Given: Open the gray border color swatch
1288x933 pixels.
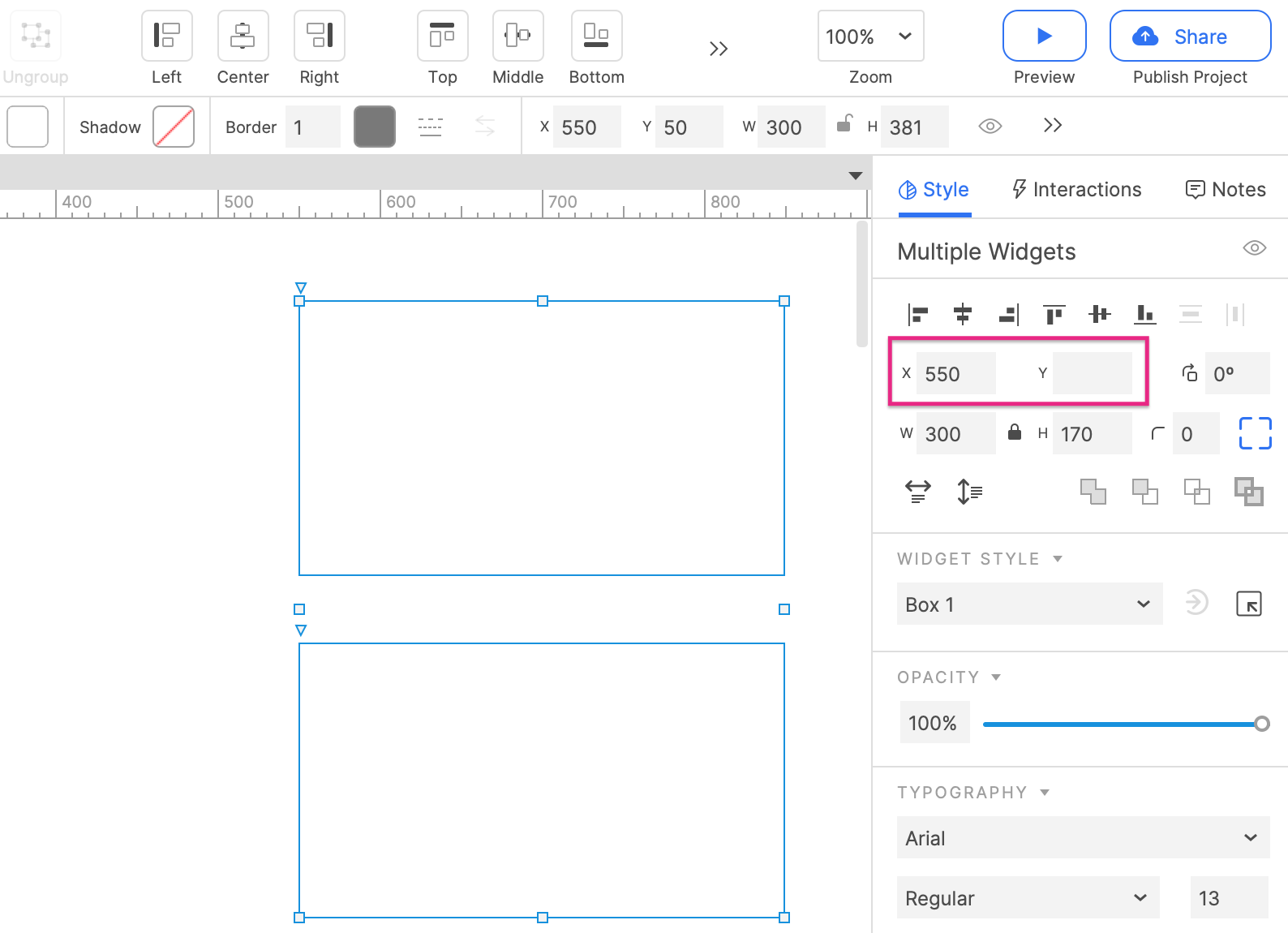Looking at the screenshot, I should (375, 127).
